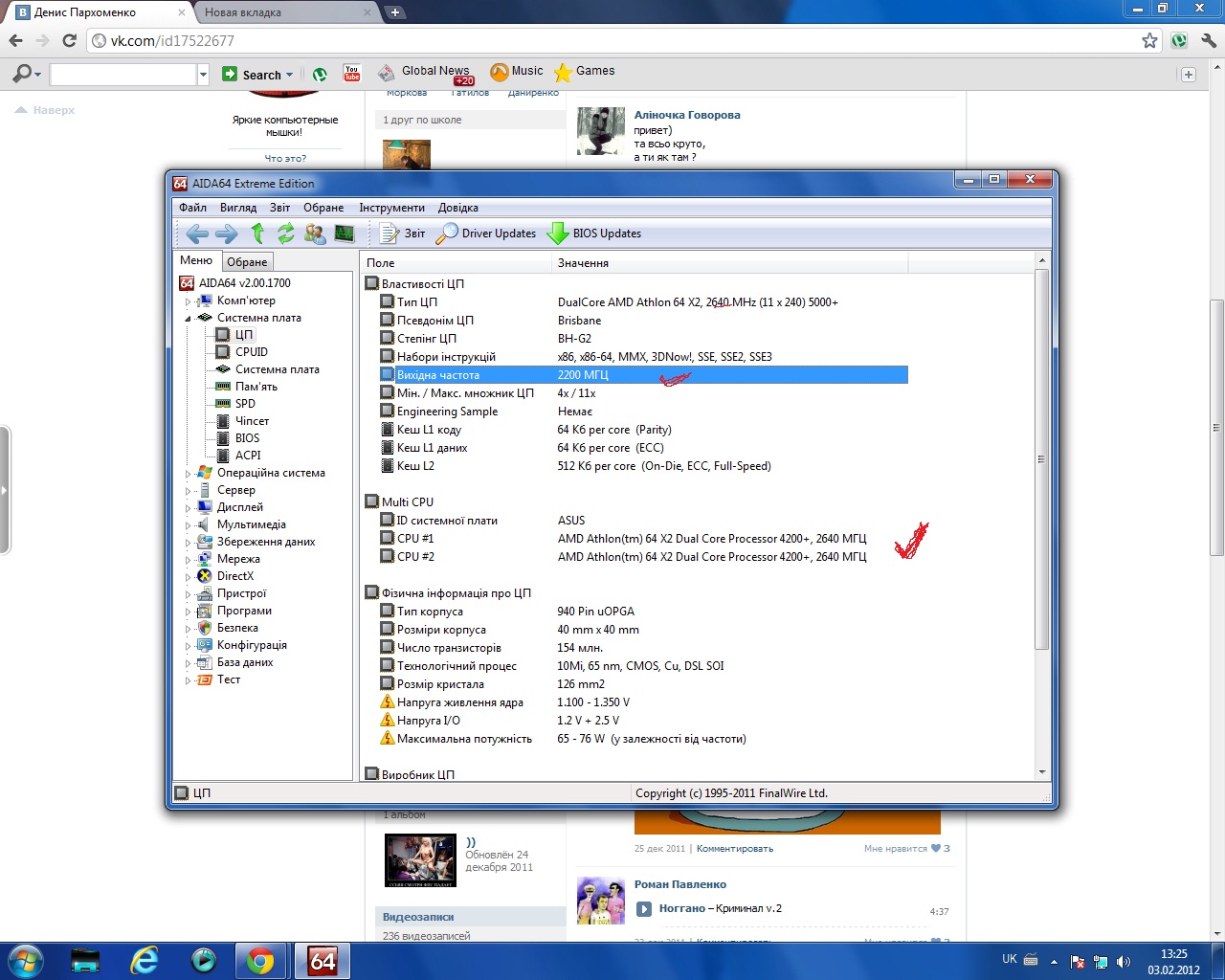Open Driver Updates in AIDA64 toolbar
Image resolution: width=1225 pixels, height=980 pixels.
(x=486, y=234)
